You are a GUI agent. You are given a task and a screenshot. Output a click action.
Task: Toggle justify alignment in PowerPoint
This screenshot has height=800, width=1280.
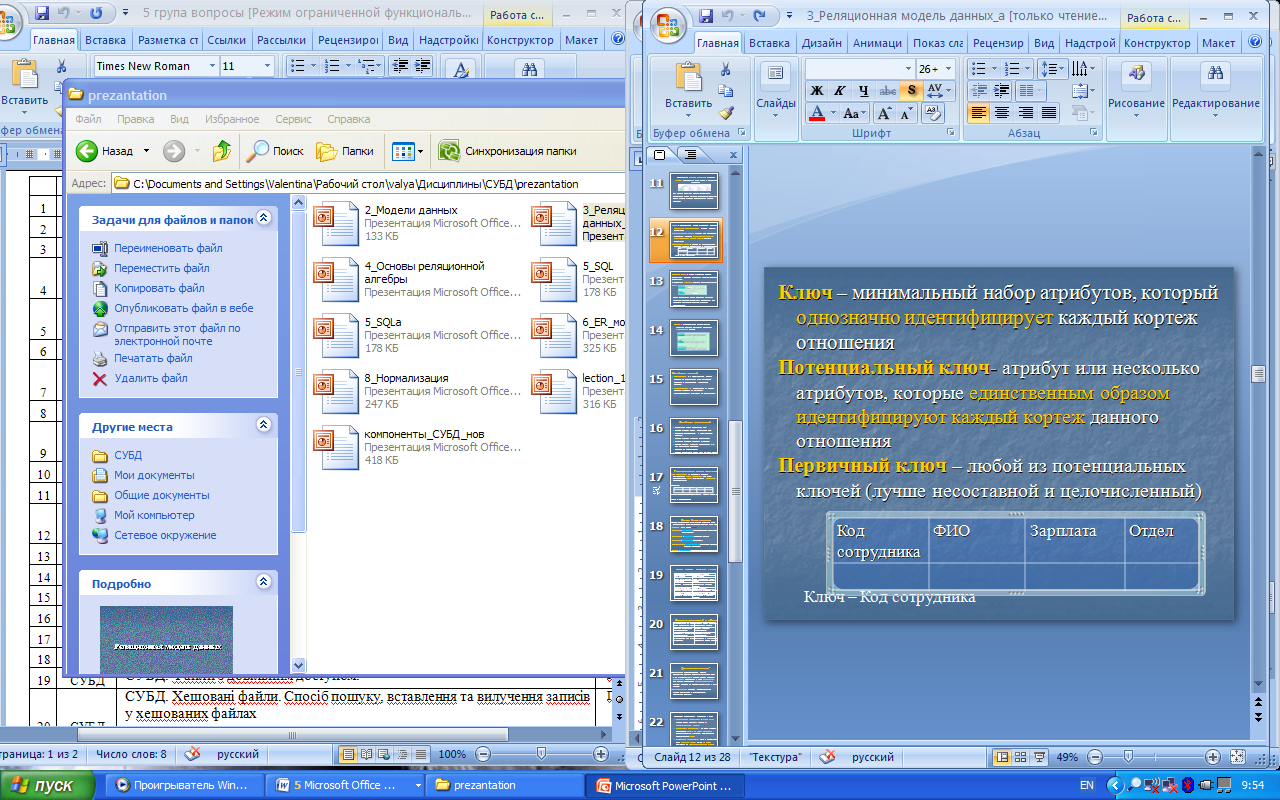(1048, 113)
